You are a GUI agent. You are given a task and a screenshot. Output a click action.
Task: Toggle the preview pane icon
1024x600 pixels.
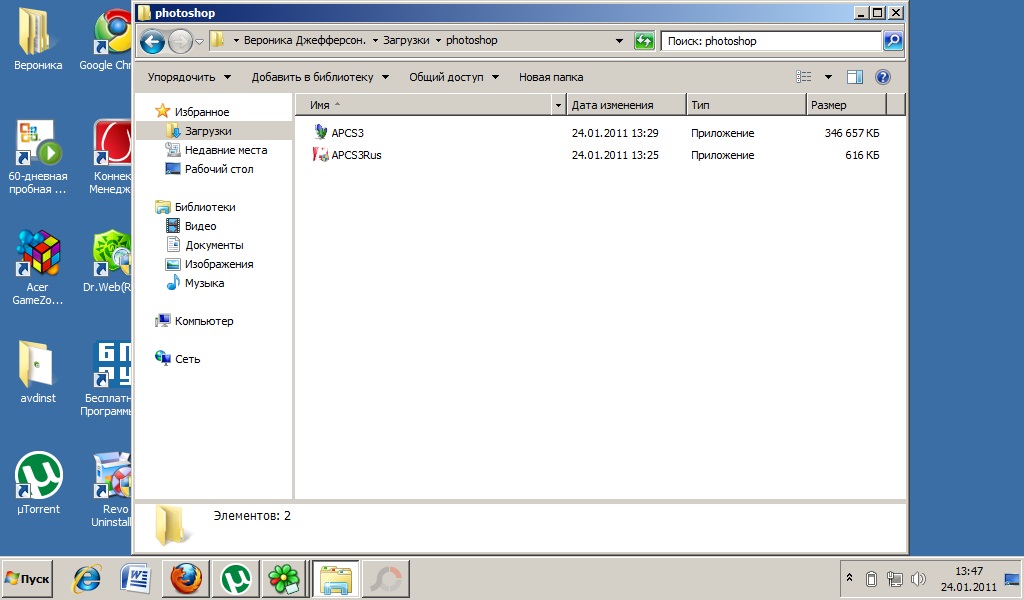(x=855, y=77)
